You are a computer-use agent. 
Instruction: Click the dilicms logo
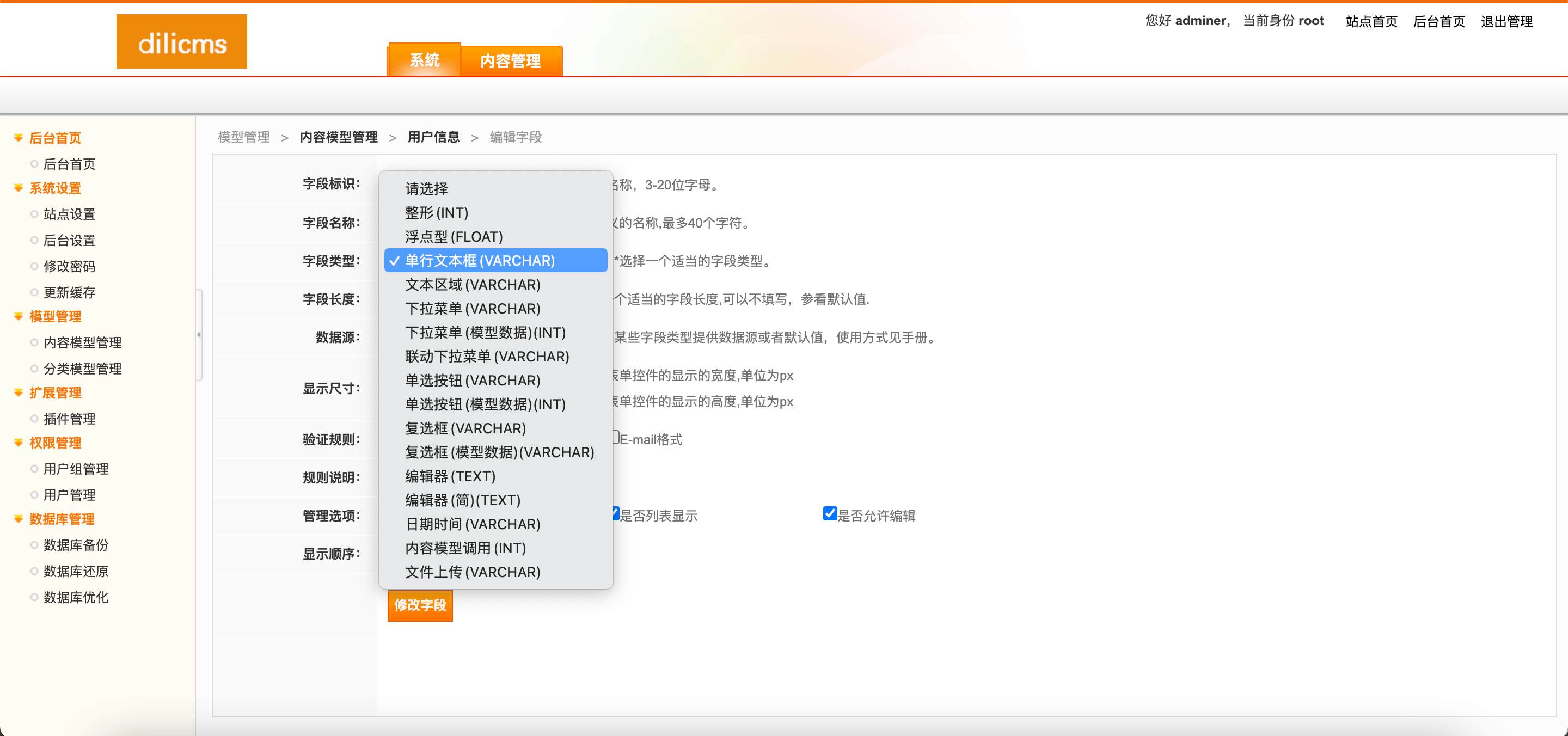tap(181, 42)
